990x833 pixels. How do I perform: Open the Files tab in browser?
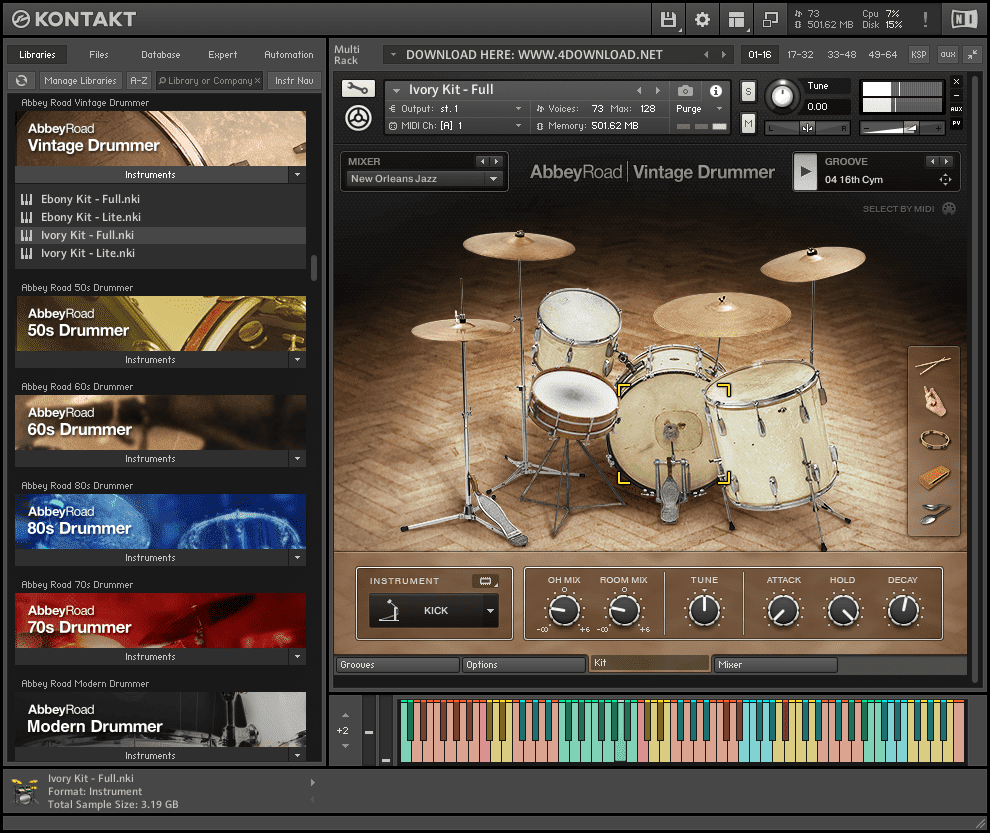point(99,55)
